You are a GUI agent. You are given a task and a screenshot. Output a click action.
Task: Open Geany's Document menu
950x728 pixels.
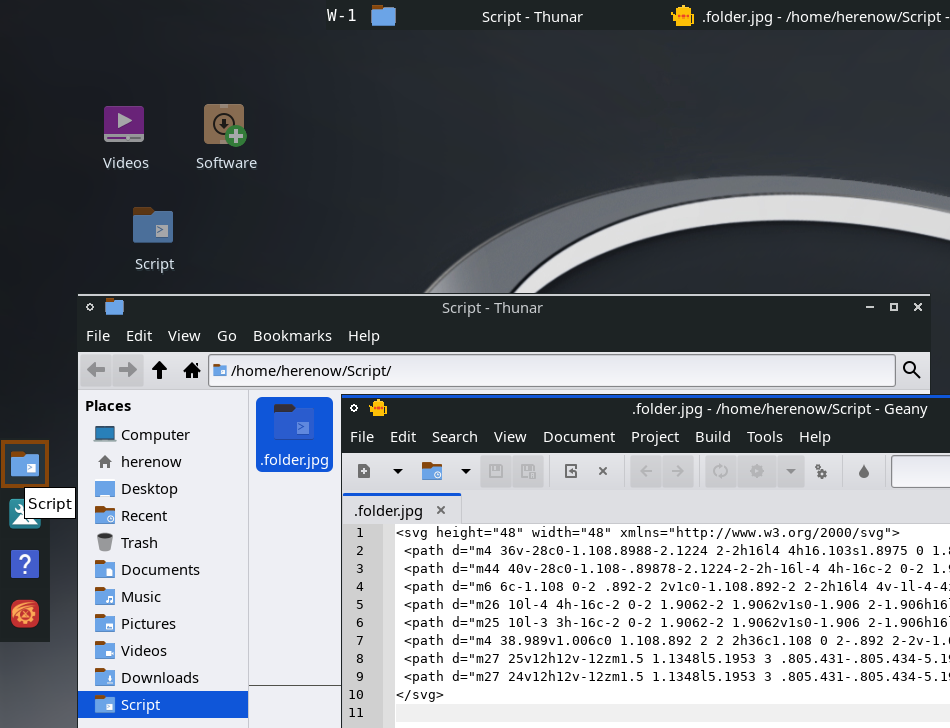pyautogui.click(x=579, y=437)
